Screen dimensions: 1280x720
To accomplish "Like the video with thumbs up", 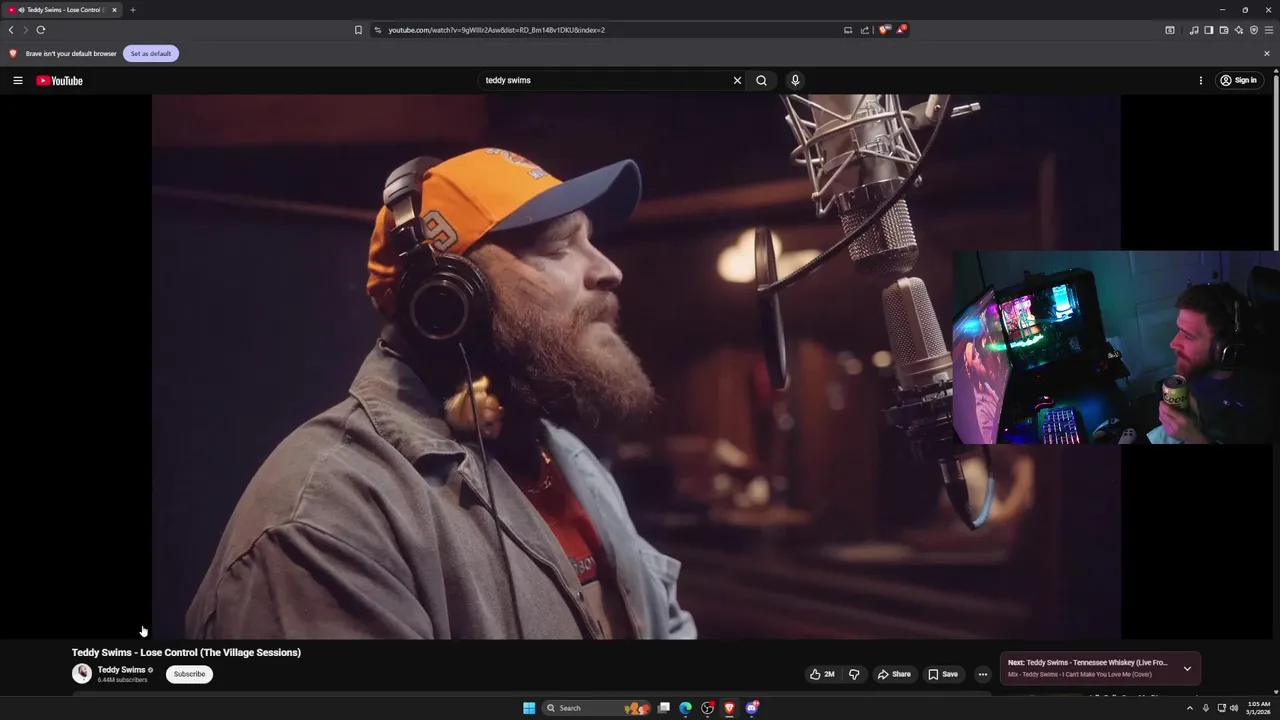I will (x=822, y=674).
